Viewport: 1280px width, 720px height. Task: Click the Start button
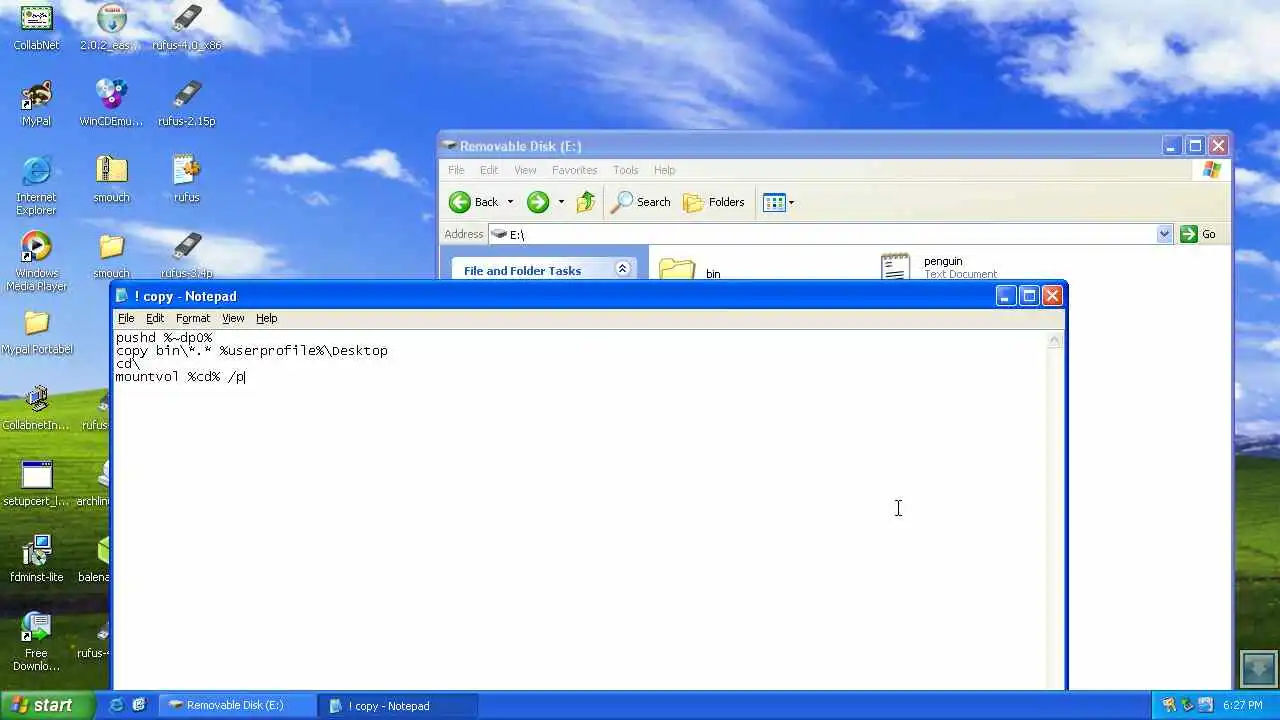pos(47,705)
